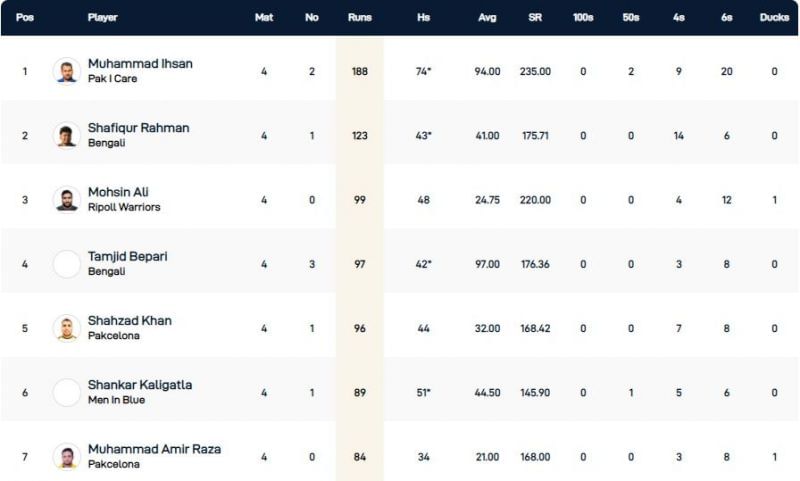Image resolution: width=800 pixels, height=481 pixels.
Task: Click the Hs column header
Action: point(423,18)
